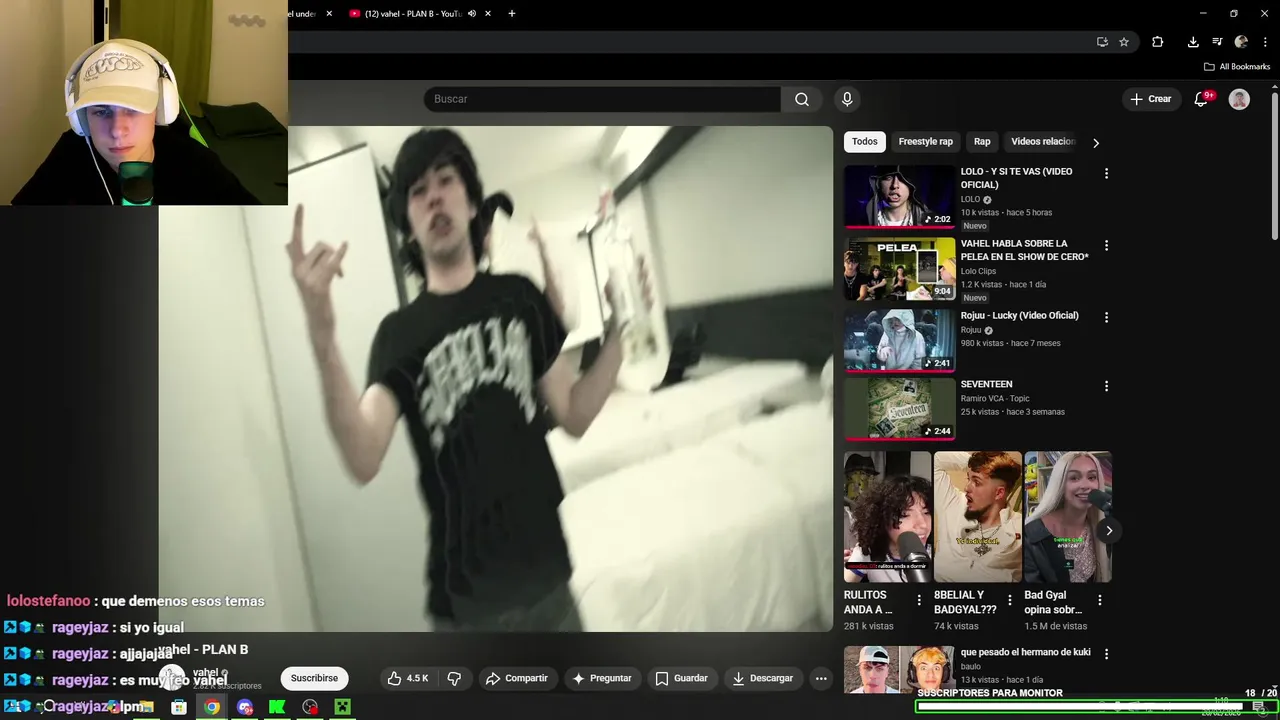
Task: Open que pesado el hermano de kuki video
Action: point(899,670)
